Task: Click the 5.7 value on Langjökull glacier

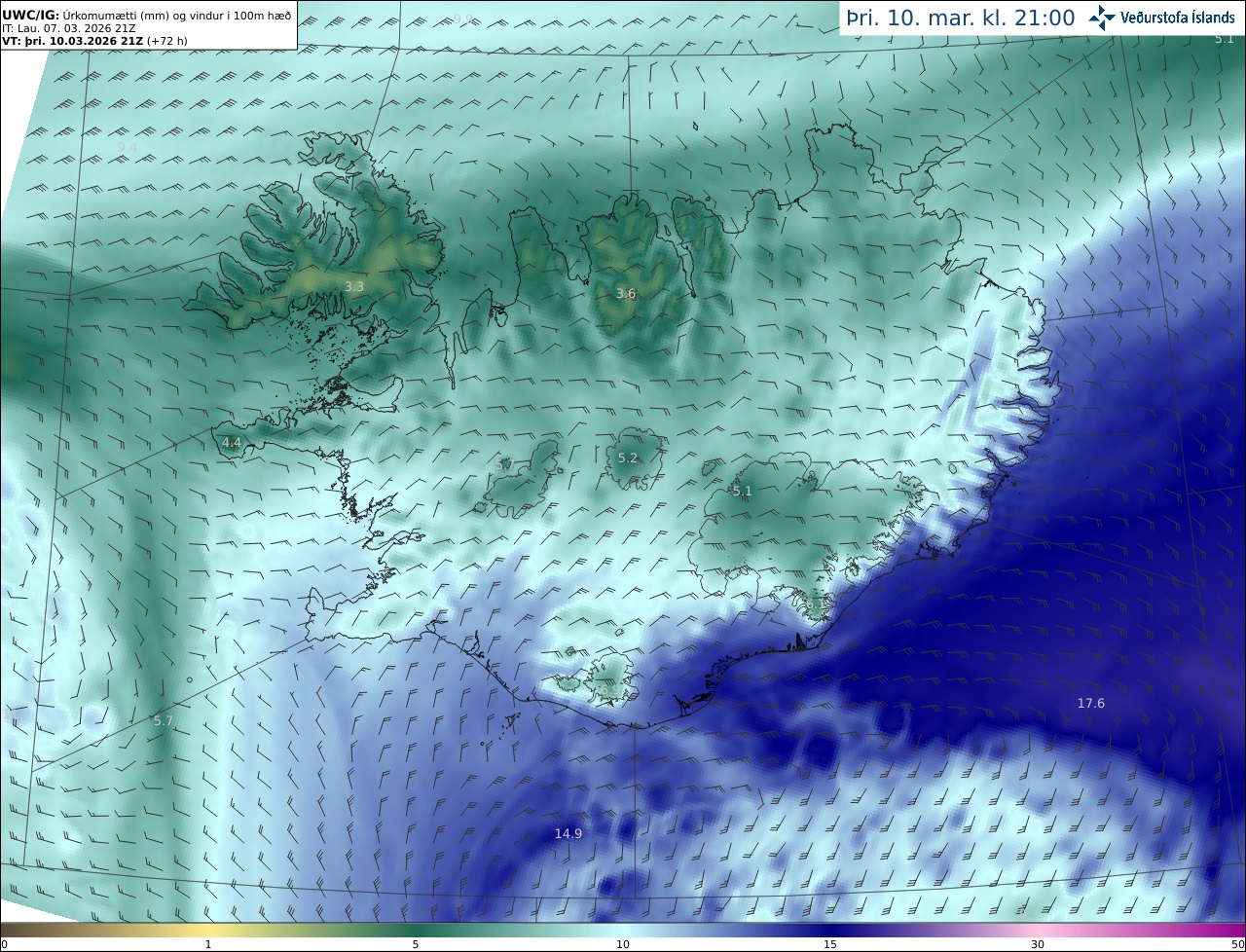Action: 503,464
